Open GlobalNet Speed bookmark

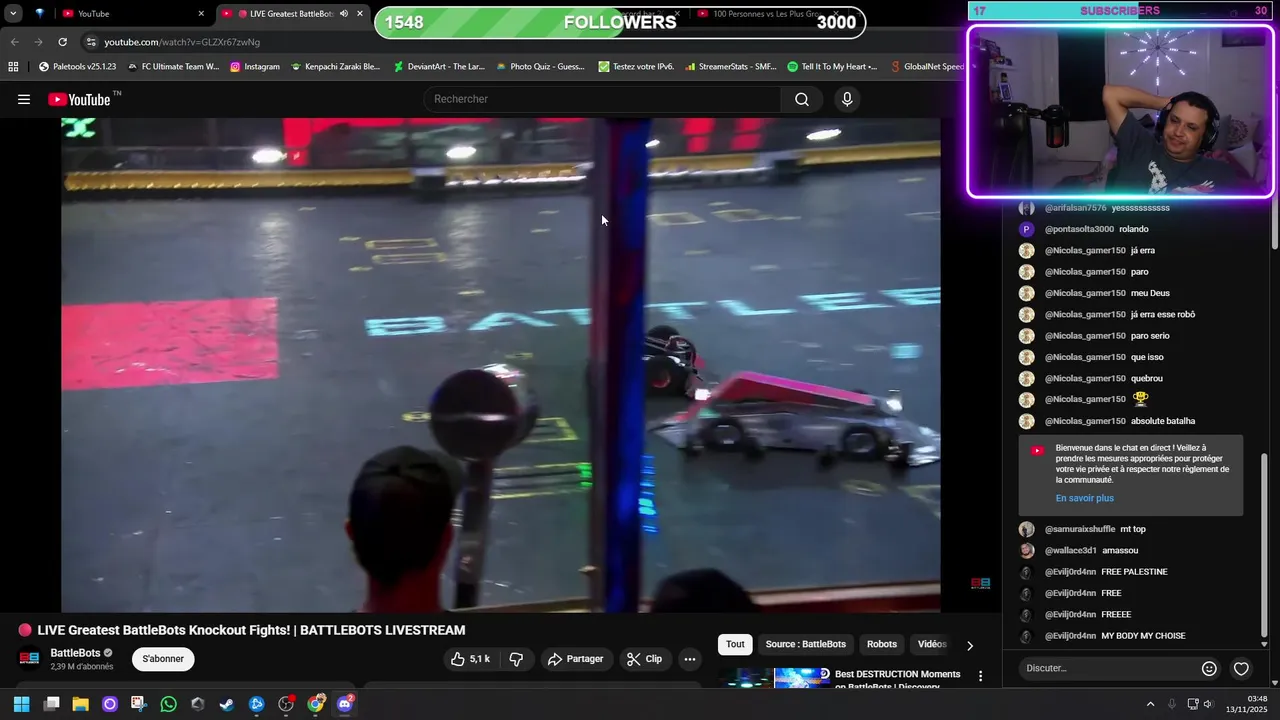[927, 67]
